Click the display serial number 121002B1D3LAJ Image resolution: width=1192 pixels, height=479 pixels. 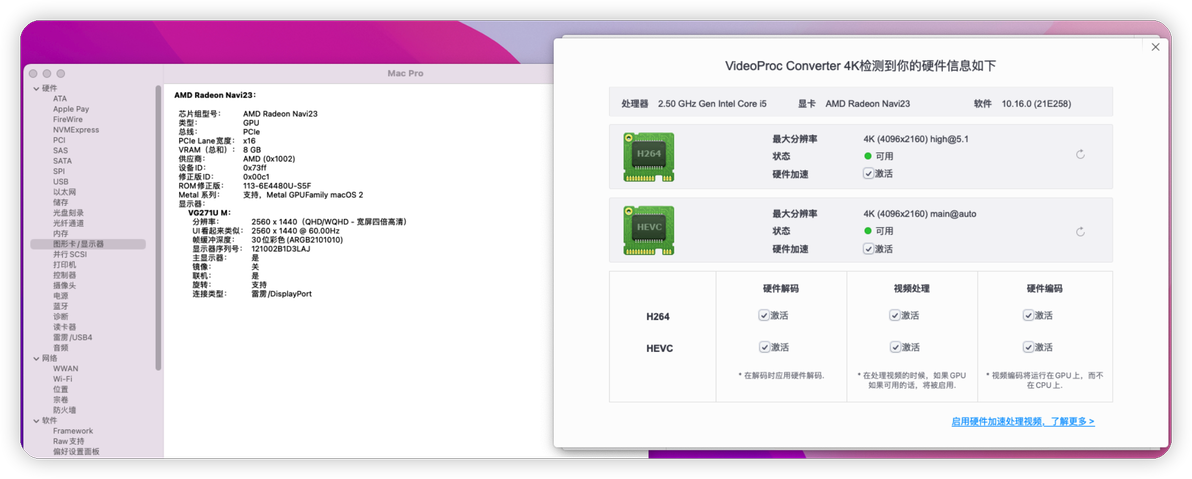[x=281, y=249]
